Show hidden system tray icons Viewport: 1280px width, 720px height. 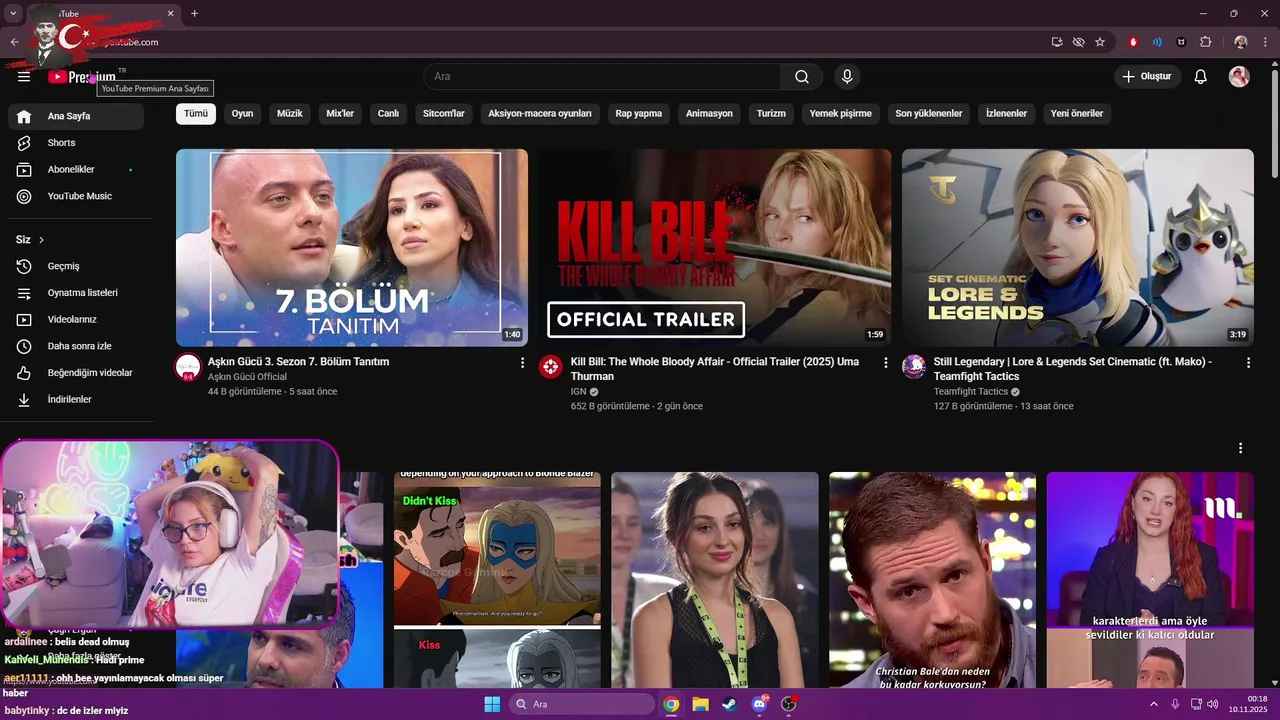point(1154,704)
